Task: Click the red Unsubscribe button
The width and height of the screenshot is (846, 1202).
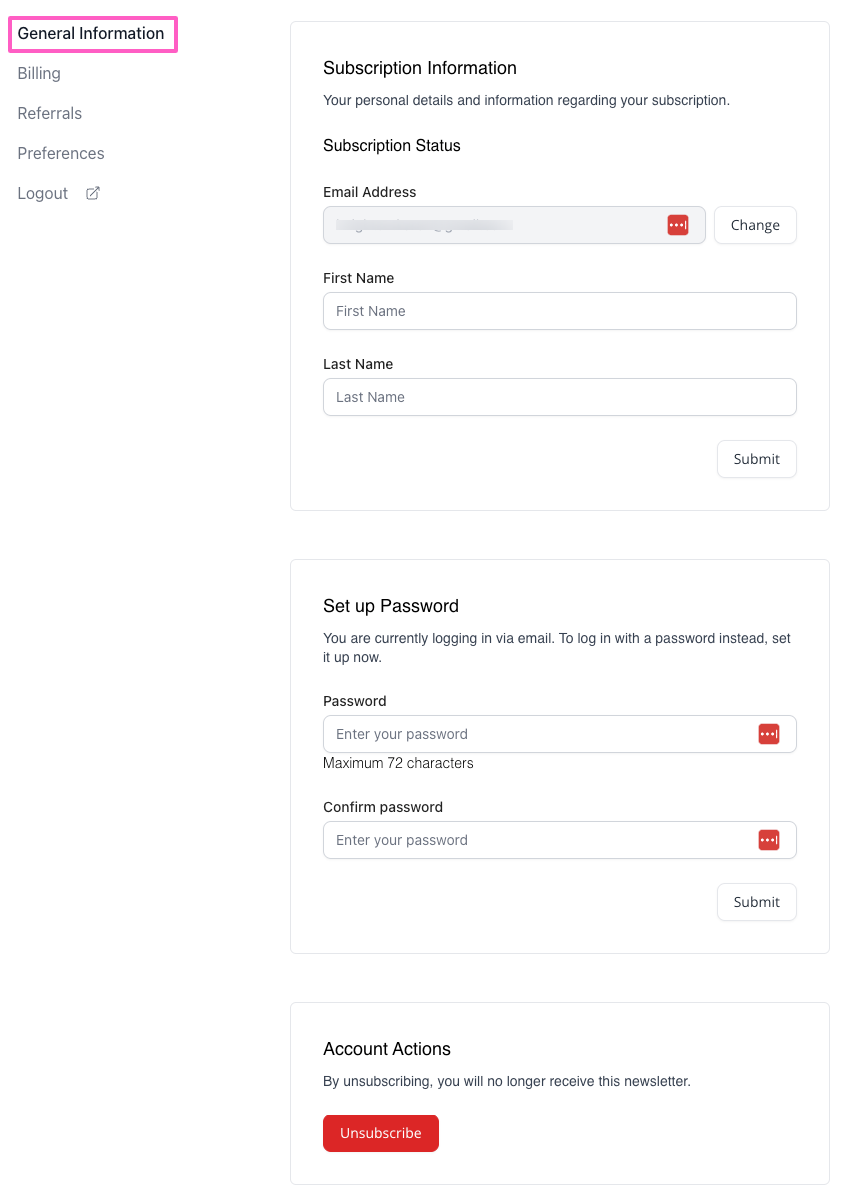Action: [x=380, y=1133]
